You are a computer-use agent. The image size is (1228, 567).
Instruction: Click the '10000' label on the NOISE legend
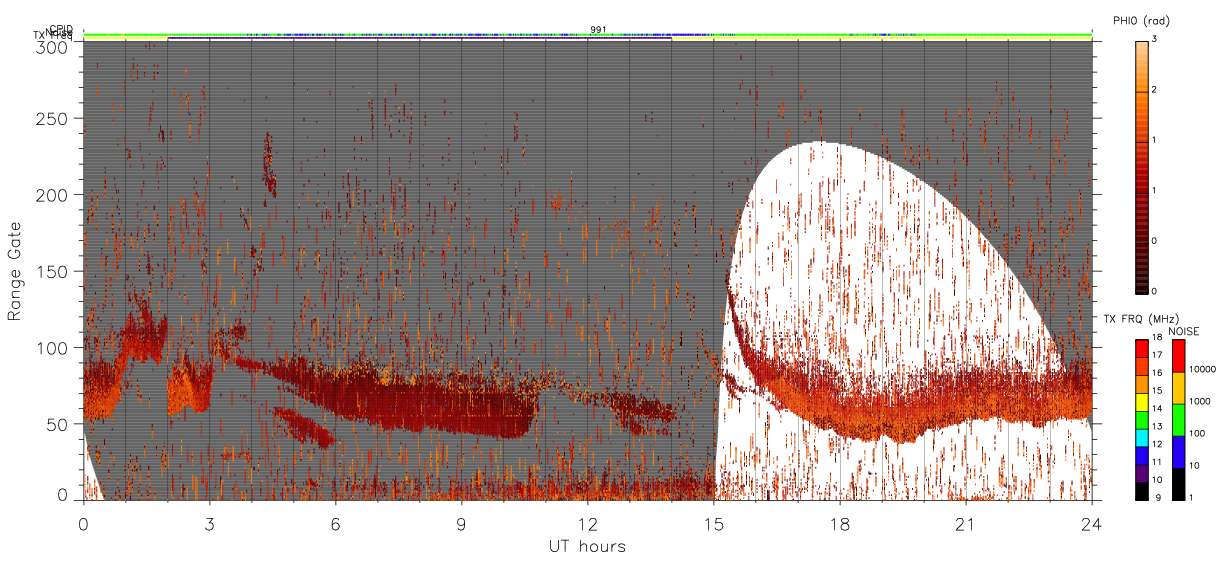pos(1203,371)
